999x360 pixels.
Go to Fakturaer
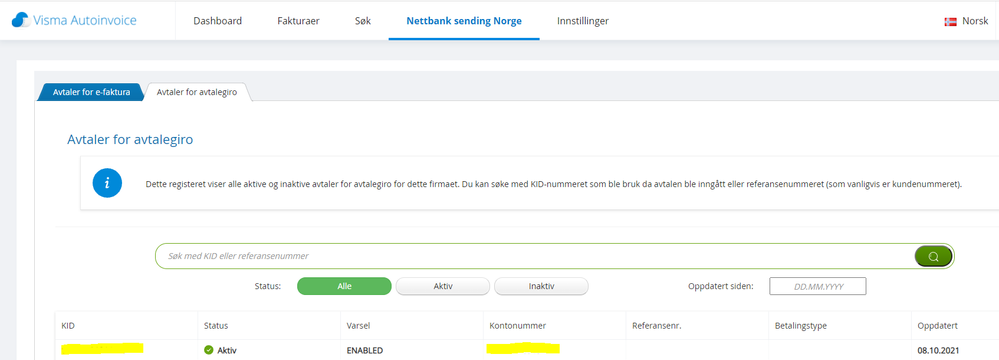coord(298,20)
